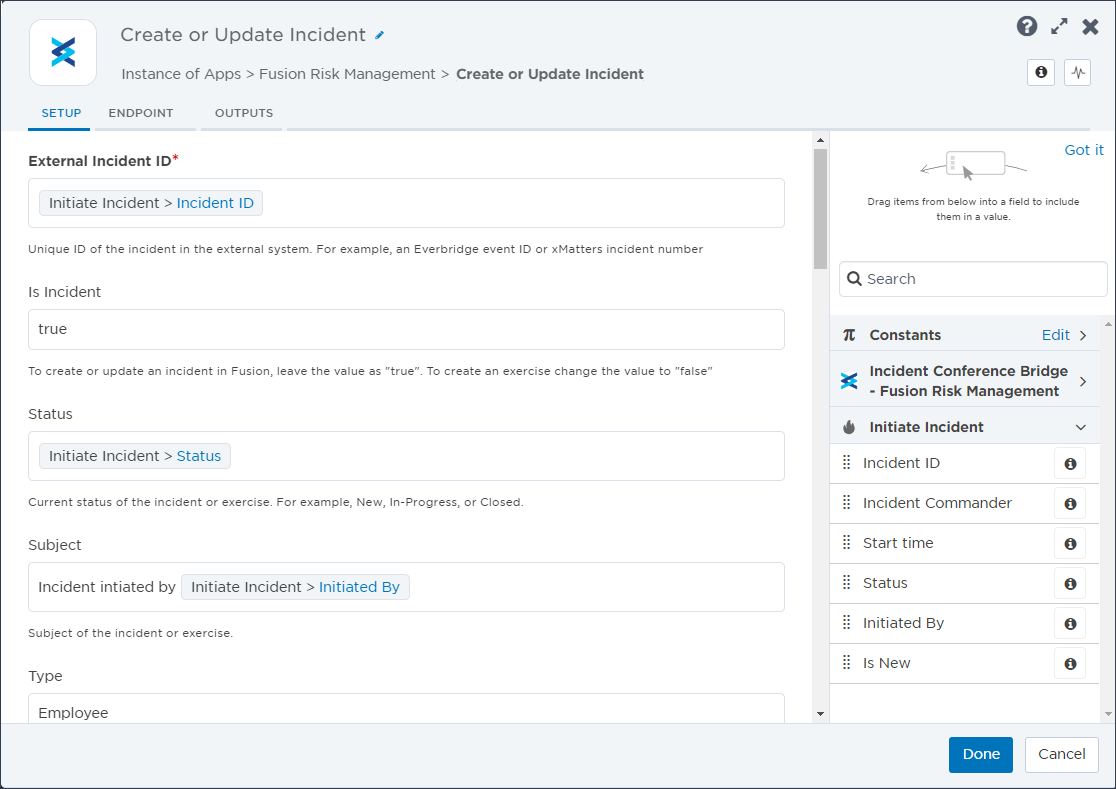Select the Initiate Incident > Initiated By token

(x=295, y=587)
